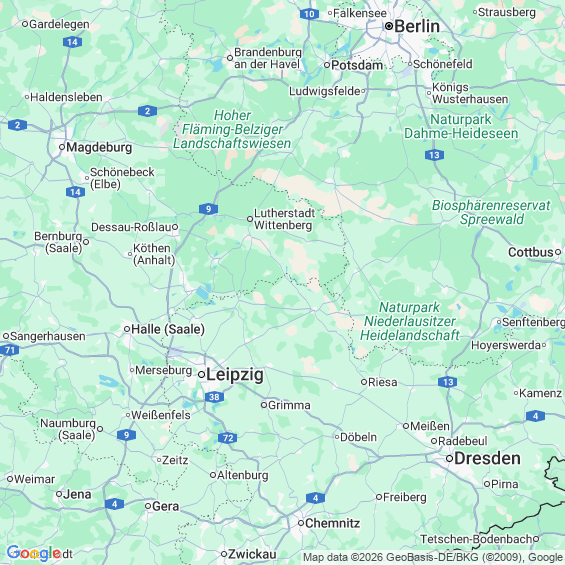Select the Naturpark Niederlausitzer Heidelandschaft label
The image size is (565, 565).
(410, 321)
